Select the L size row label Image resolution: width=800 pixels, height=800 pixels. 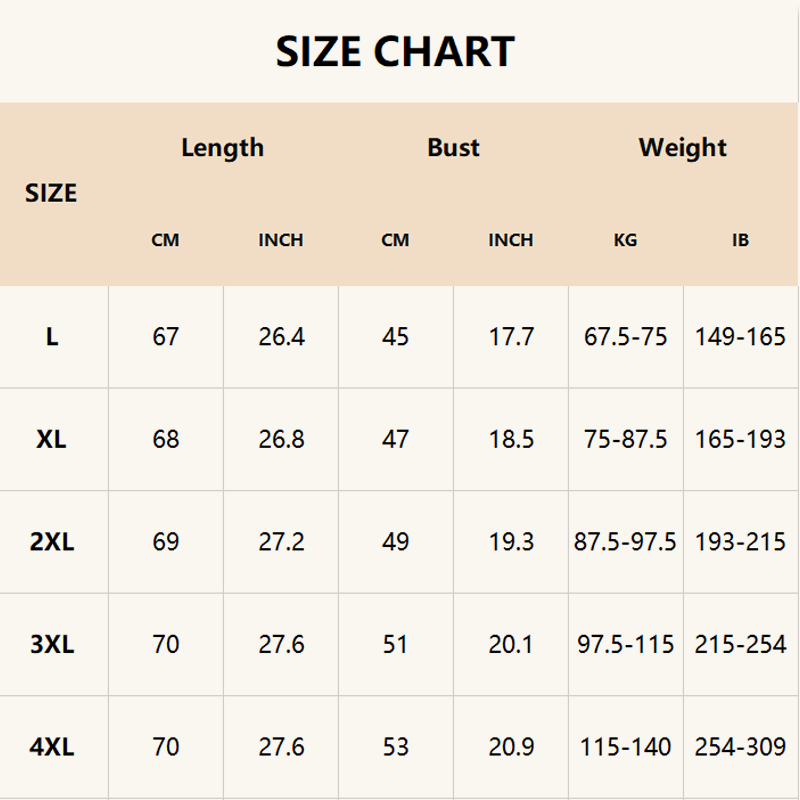click(52, 337)
